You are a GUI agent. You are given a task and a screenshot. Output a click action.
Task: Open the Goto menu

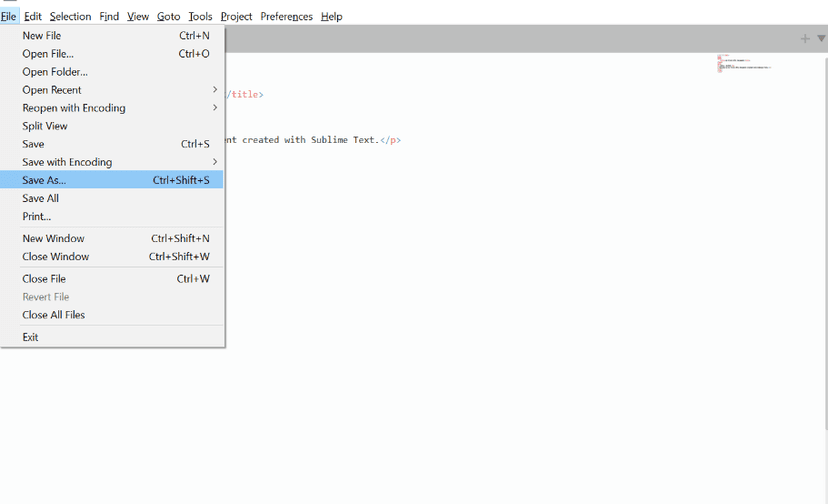[x=168, y=16]
